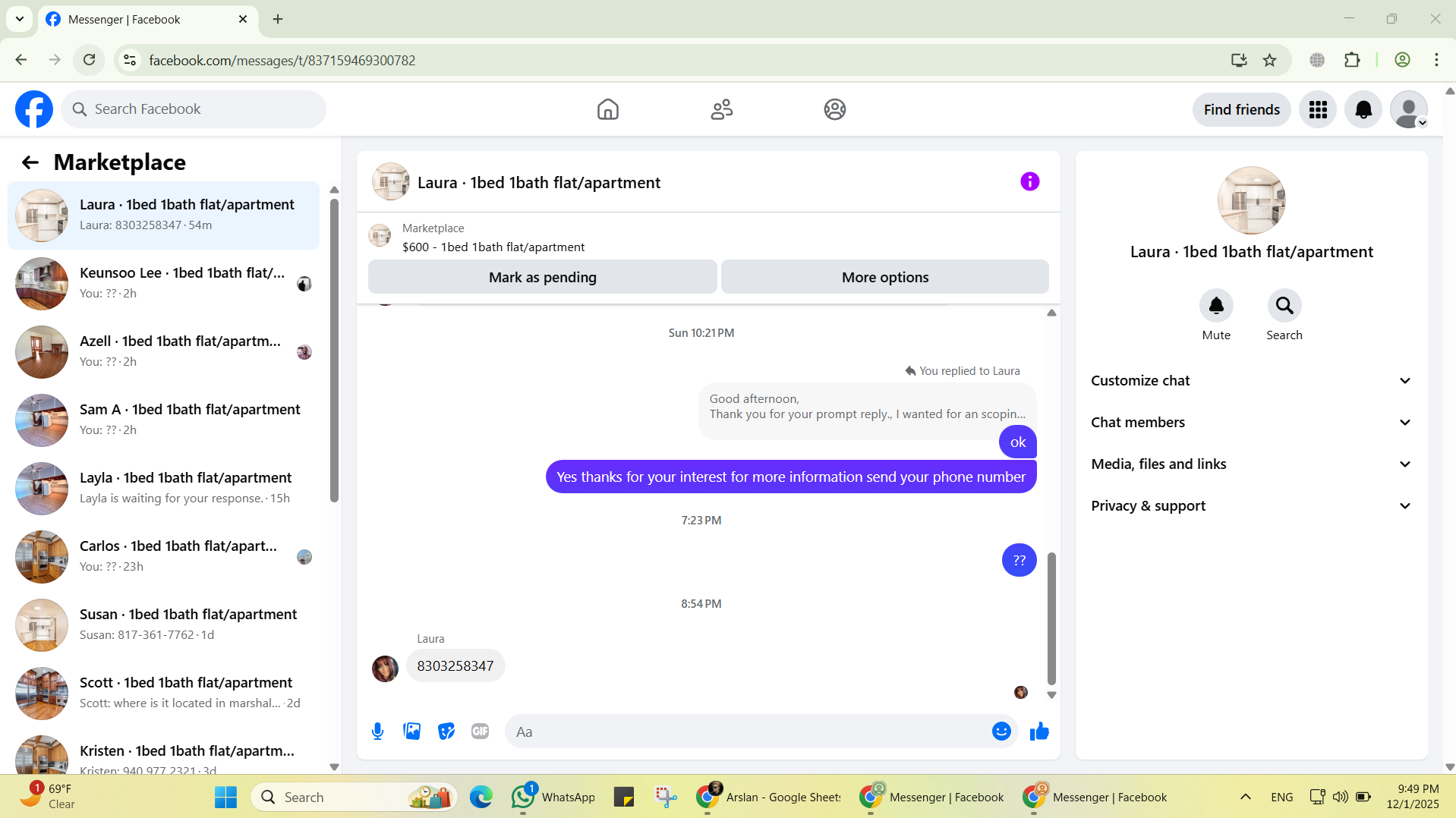Open the browser extensions puzzle icon
Viewport: 1456px width, 818px height.
pyautogui.click(x=1352, y=60)
